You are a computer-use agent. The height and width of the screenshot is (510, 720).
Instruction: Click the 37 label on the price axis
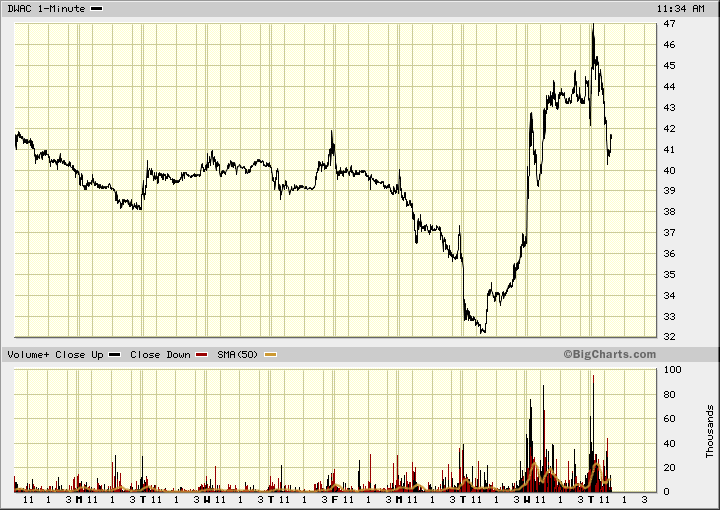coord(669,233)
